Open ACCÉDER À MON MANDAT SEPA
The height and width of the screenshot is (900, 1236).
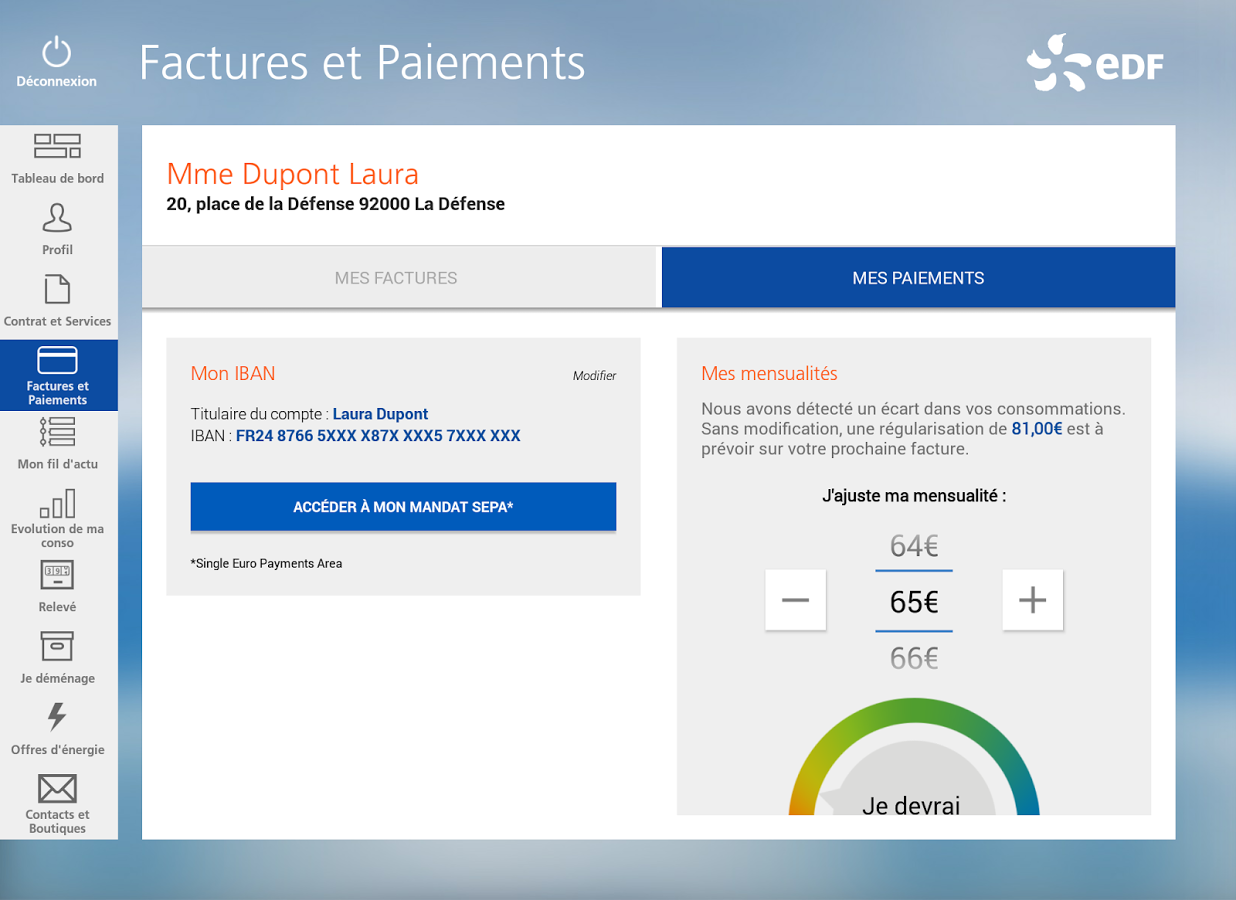403,507
